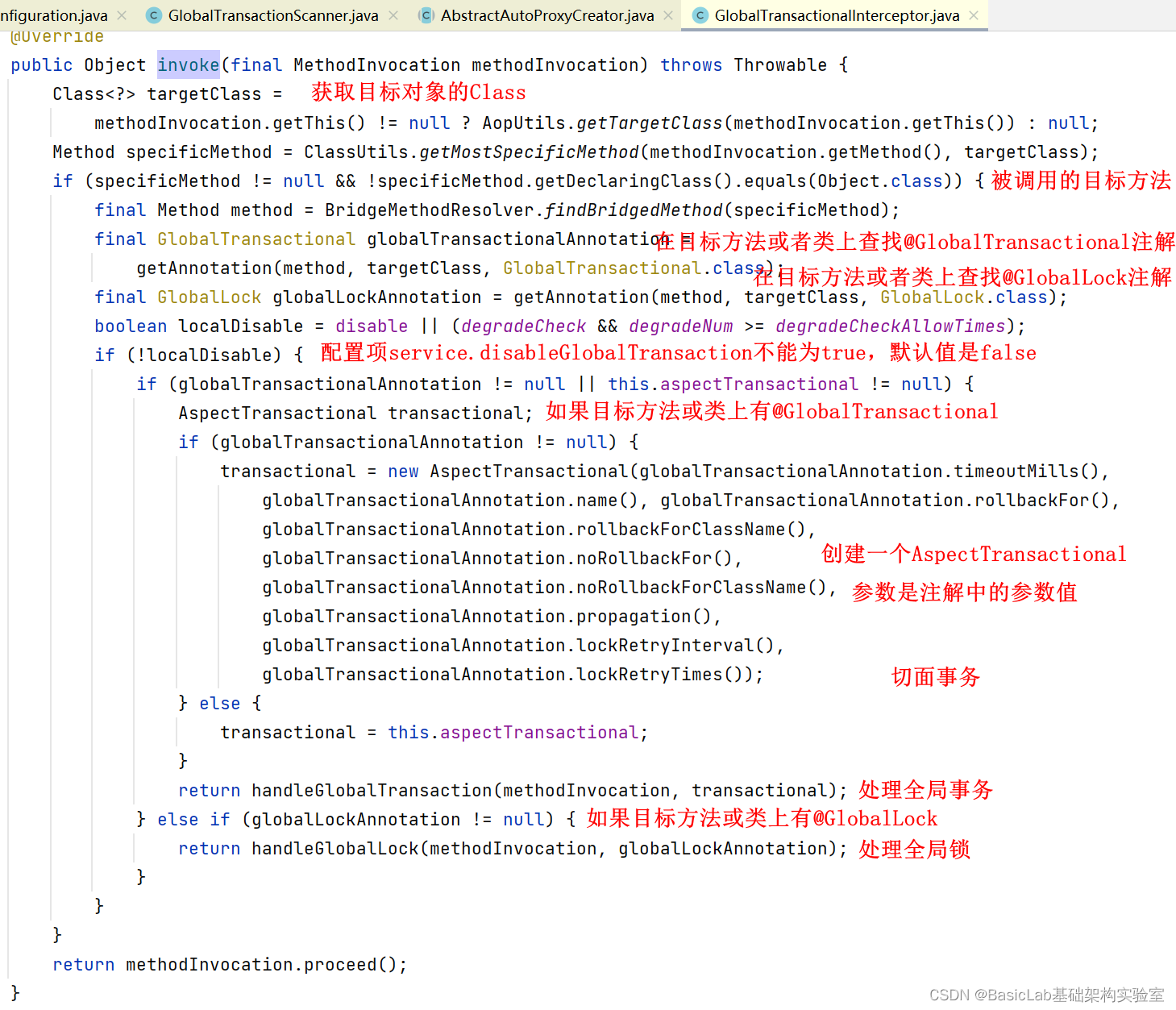Close the GlobalTransactionalInterceptor.java tab
Image resolution: width=1176 pixels, height=1010 pixels.
click(974, 15)
